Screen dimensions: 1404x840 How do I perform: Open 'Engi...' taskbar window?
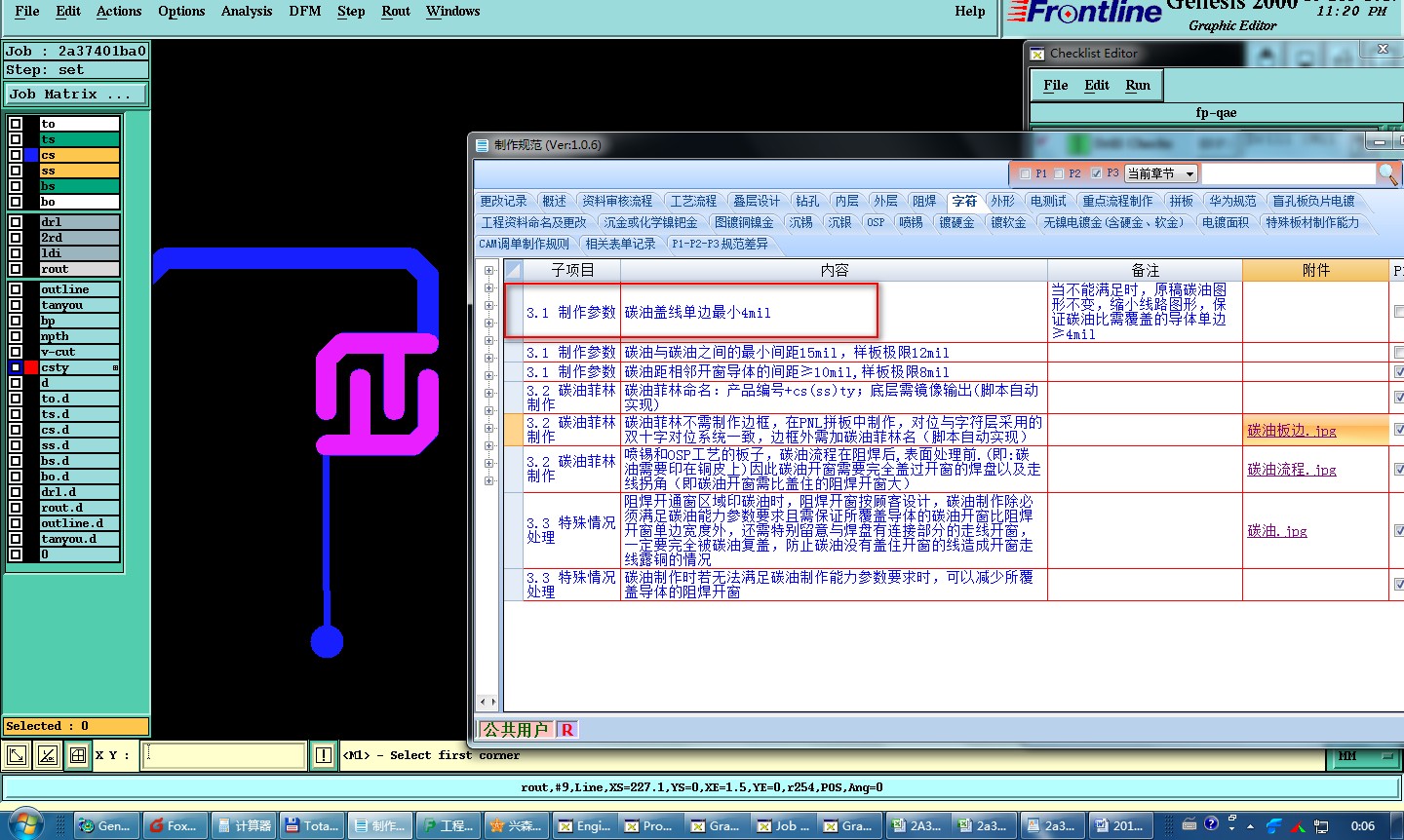[x=585, y=825]
